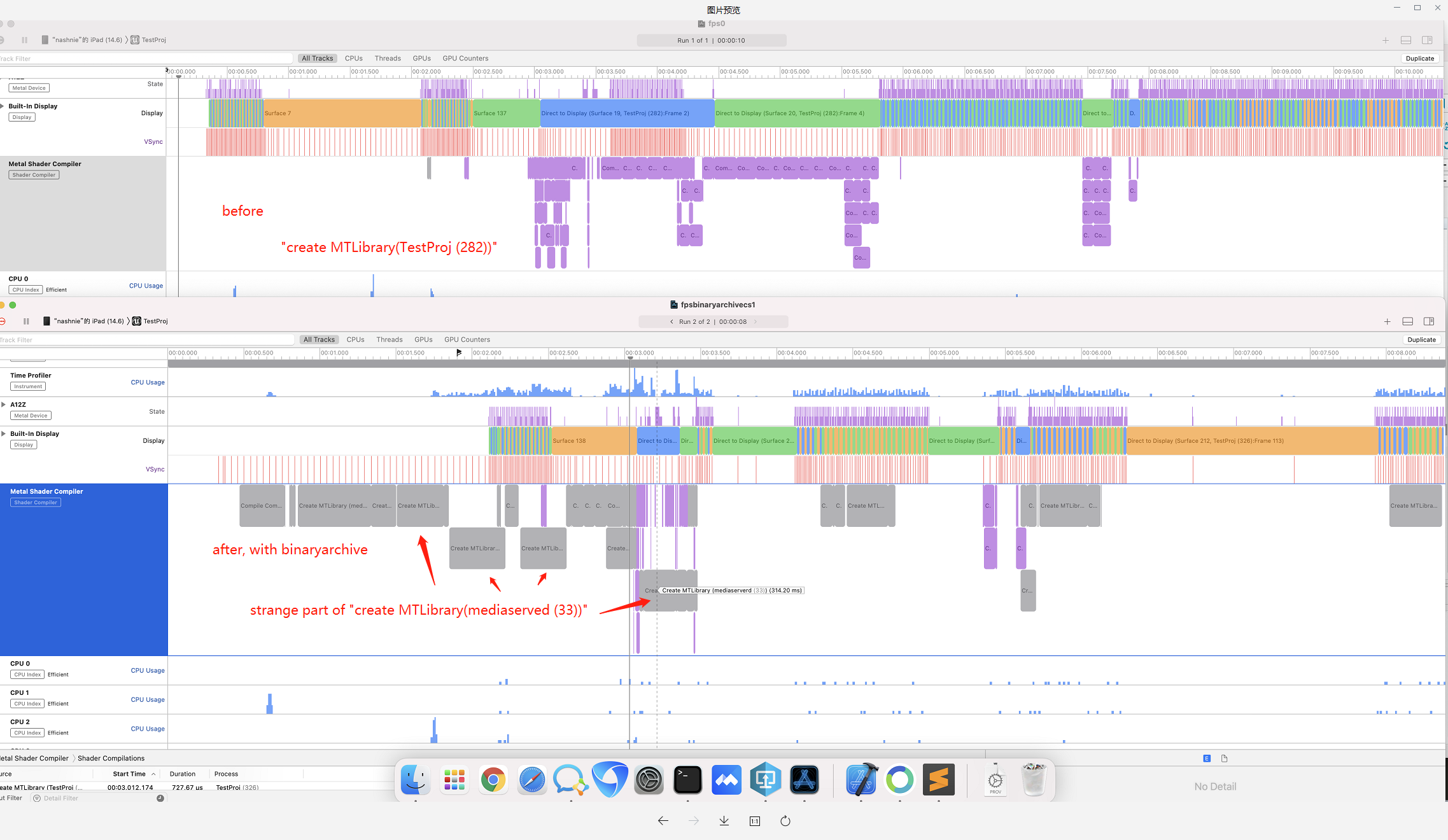Click the download arrow in image viewer toolbar

pos(724,821)
